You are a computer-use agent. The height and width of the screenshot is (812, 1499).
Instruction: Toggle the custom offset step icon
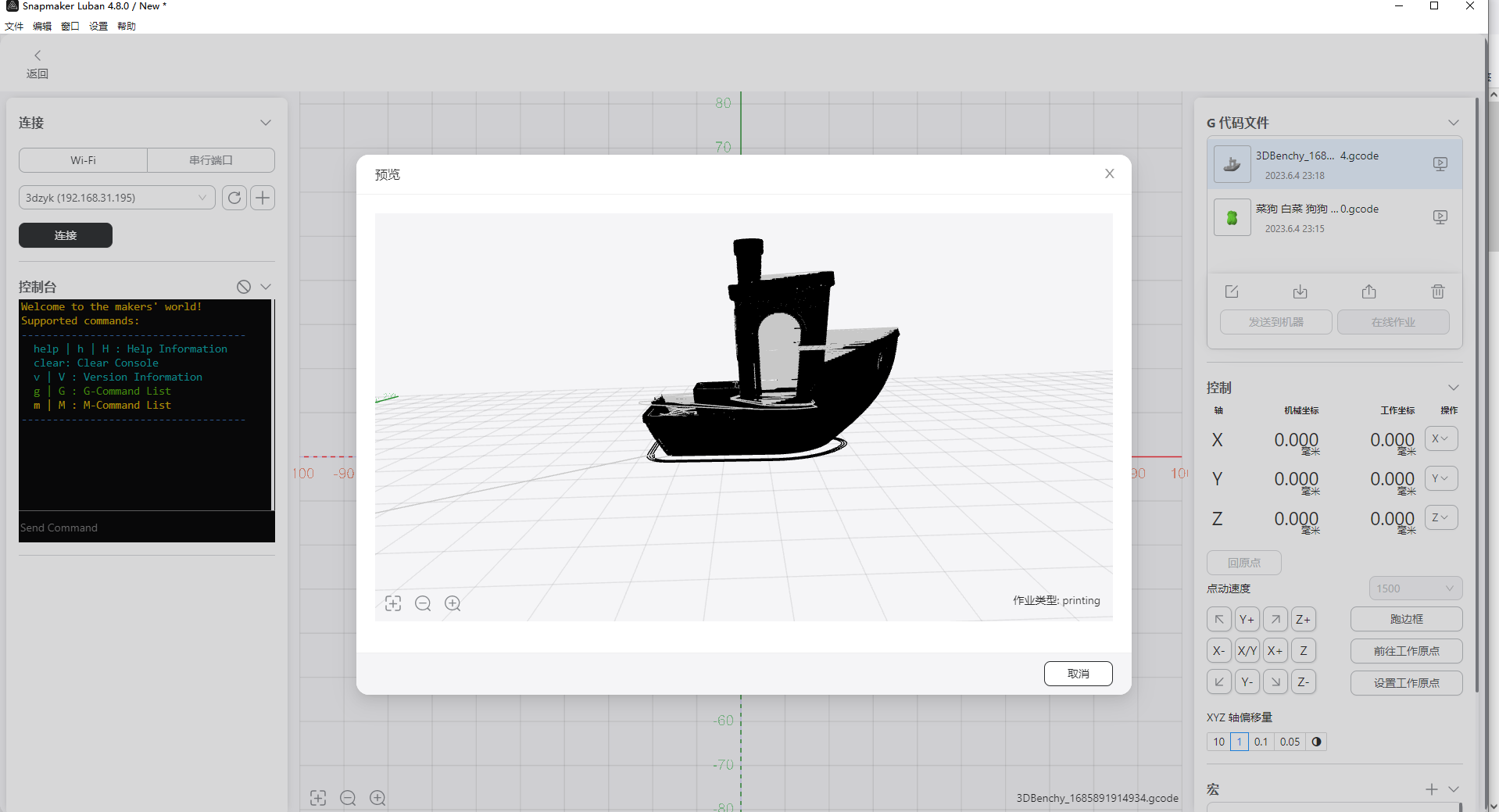pos(1317,742)
